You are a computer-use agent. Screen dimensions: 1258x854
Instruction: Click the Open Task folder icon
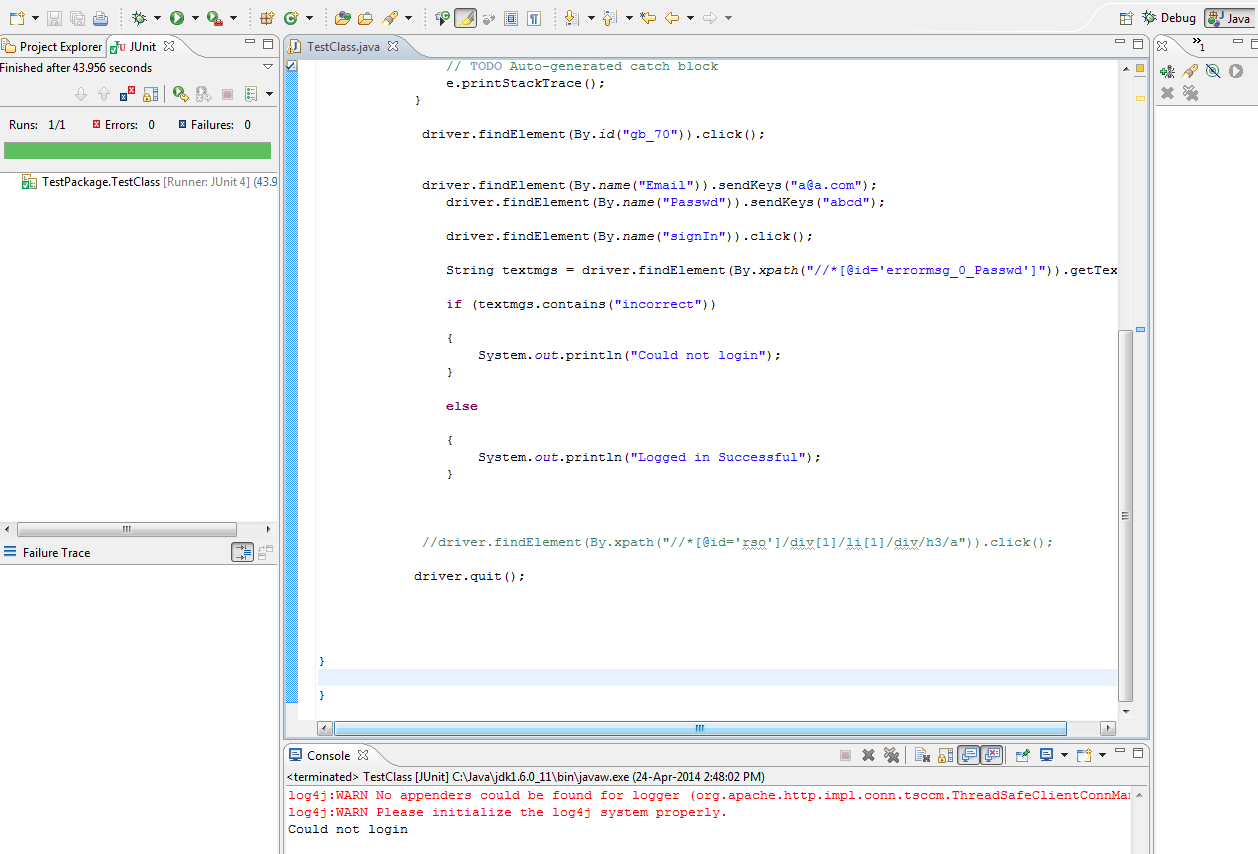[x=365, y=18]
